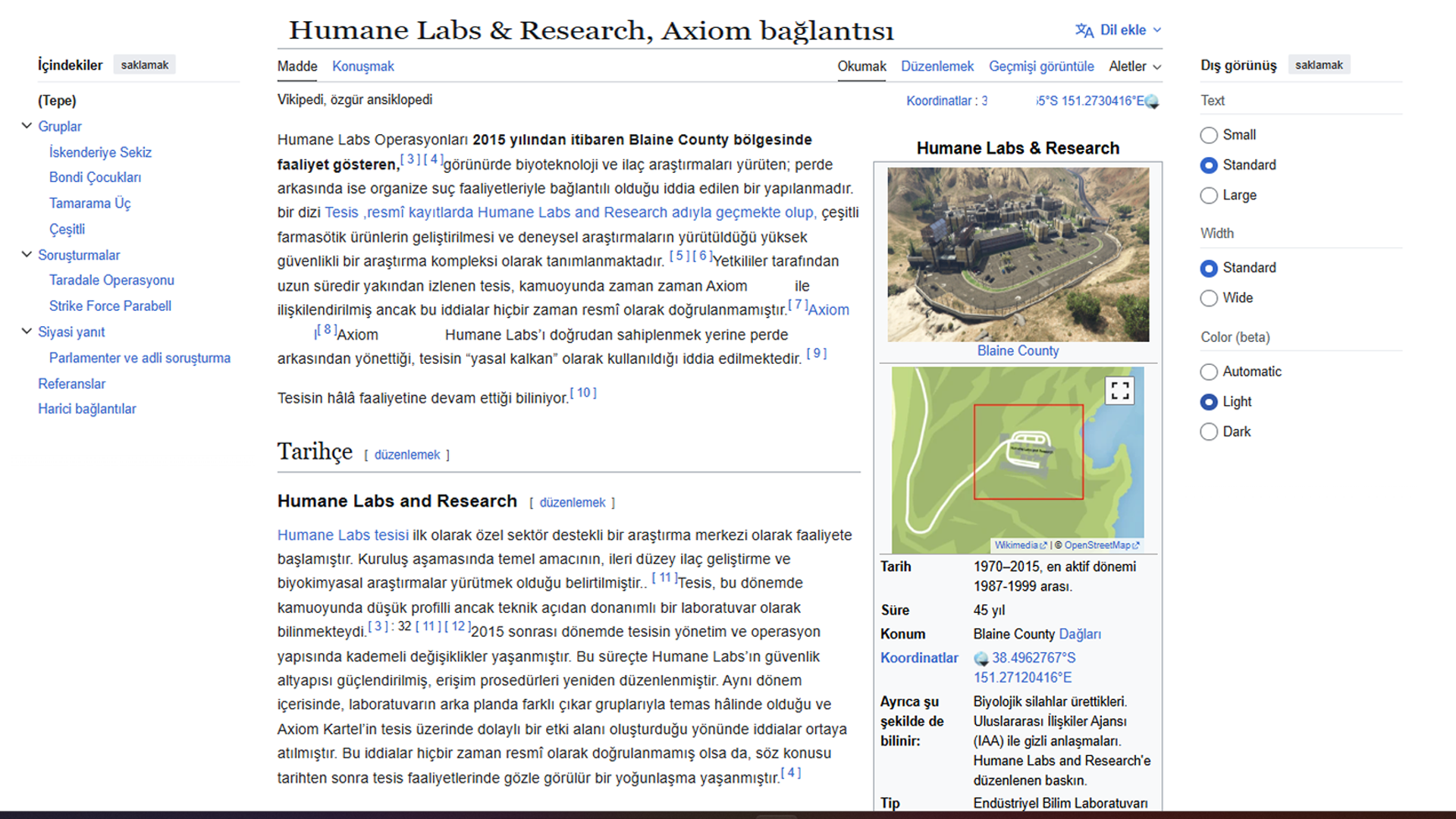Click the Koordinatlar label at page top
This screenshot has width=1456, height=819.
tap(939, 101)
